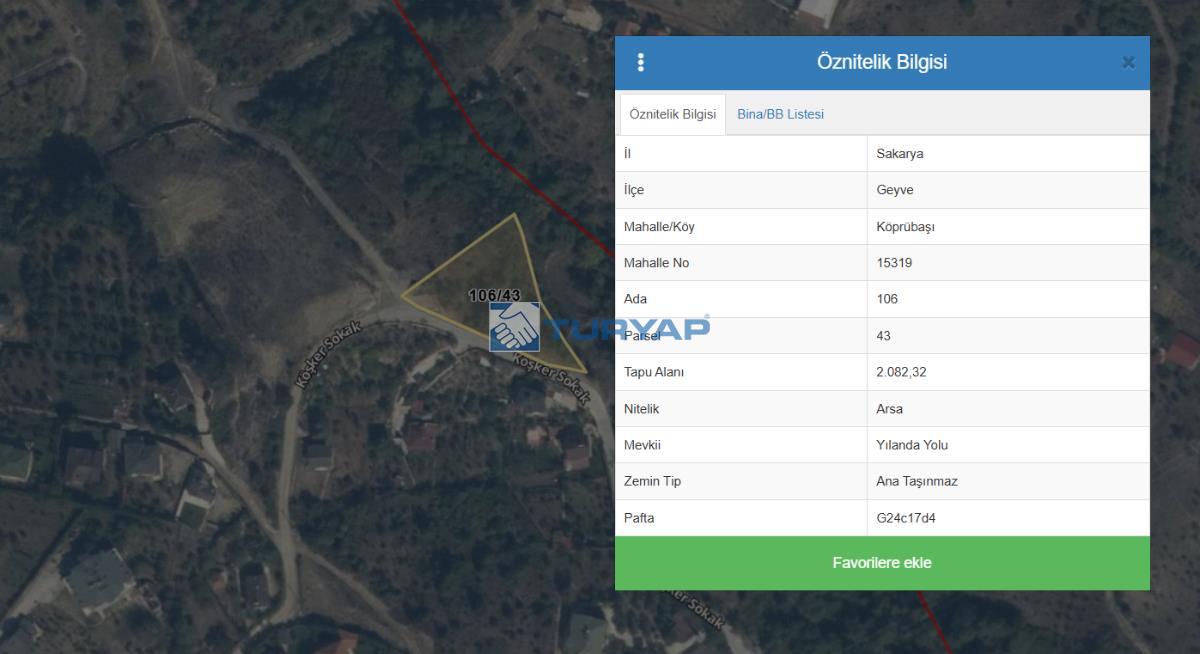Screen dimensions: 1200x654
Task: Select the Tapu Alanı value 2.082,32
Action: pyautogui.click(x=899, y=372)
